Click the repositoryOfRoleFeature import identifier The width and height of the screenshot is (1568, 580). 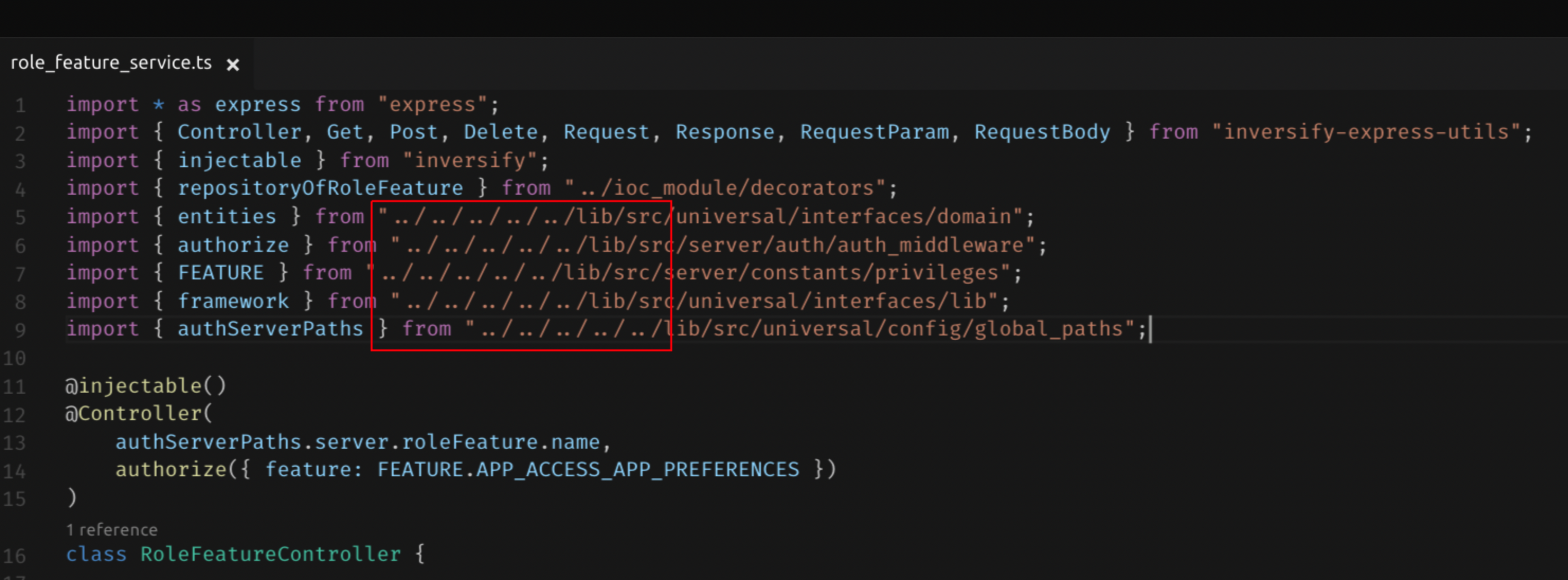coord(320,189)
